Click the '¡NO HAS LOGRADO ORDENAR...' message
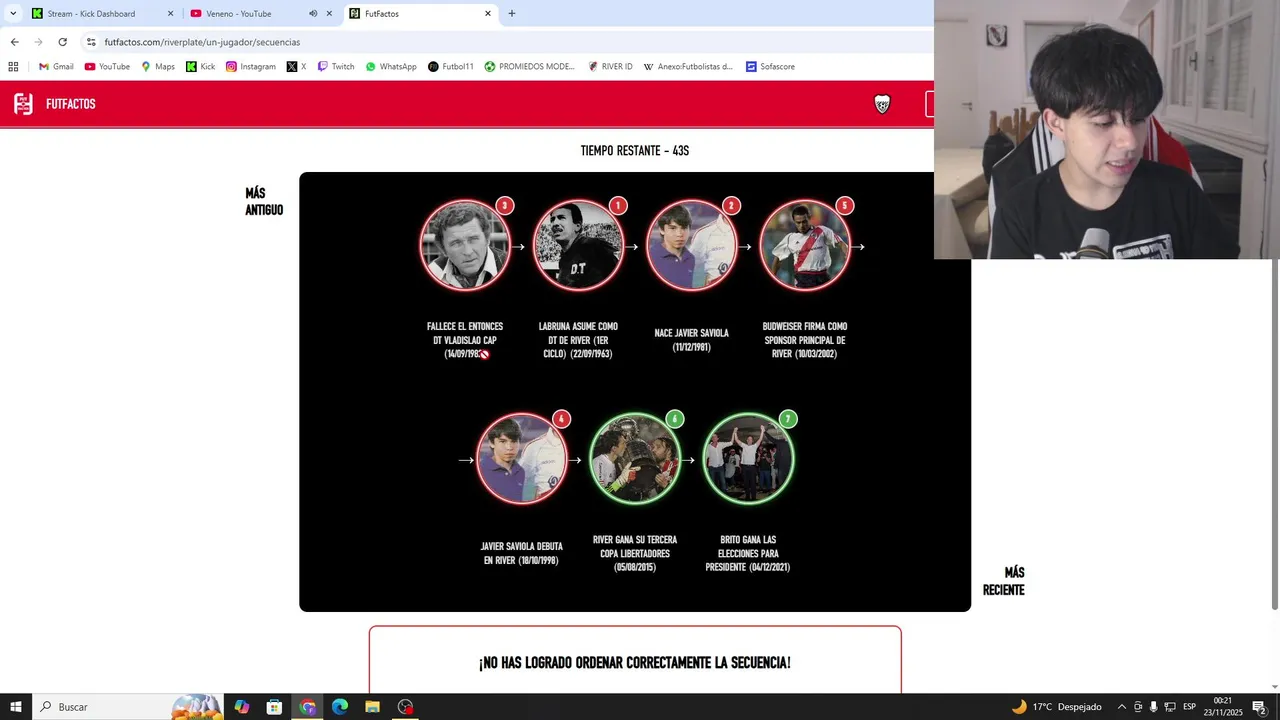Screen dimensions: 1280x720 [635, 663]
